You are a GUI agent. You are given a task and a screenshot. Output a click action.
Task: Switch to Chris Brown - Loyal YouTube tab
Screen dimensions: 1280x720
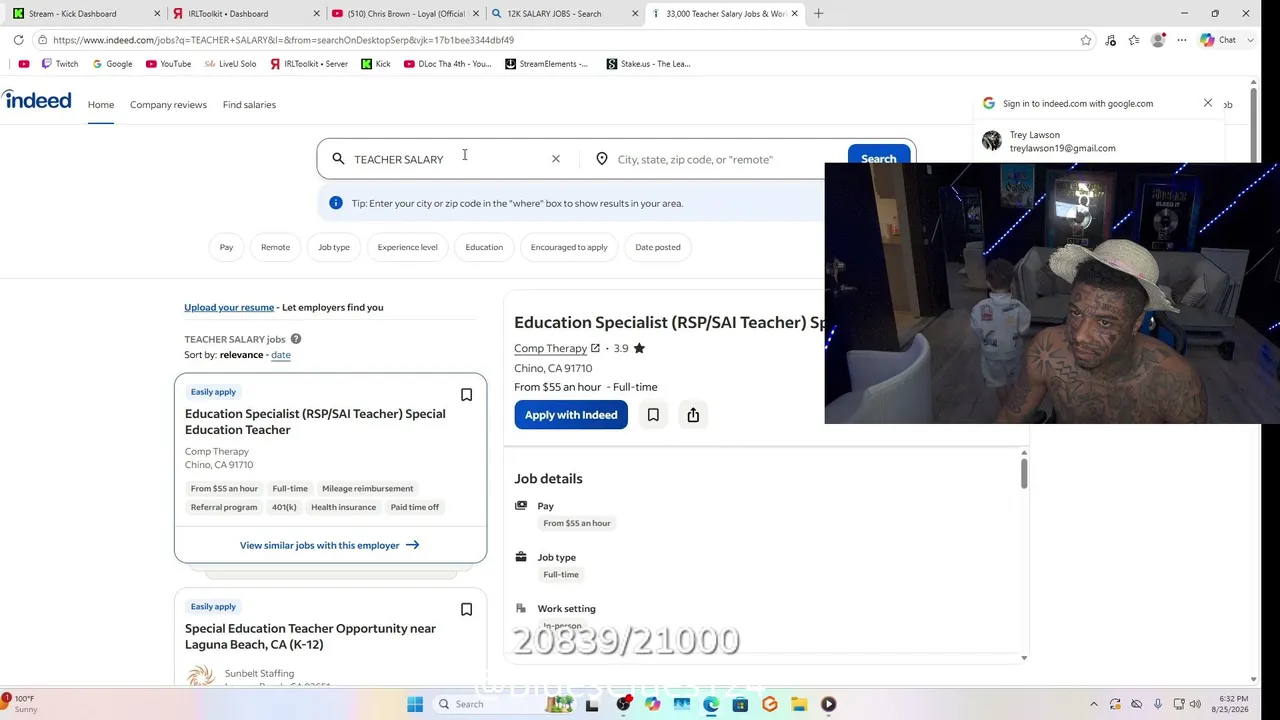(405, 14)
